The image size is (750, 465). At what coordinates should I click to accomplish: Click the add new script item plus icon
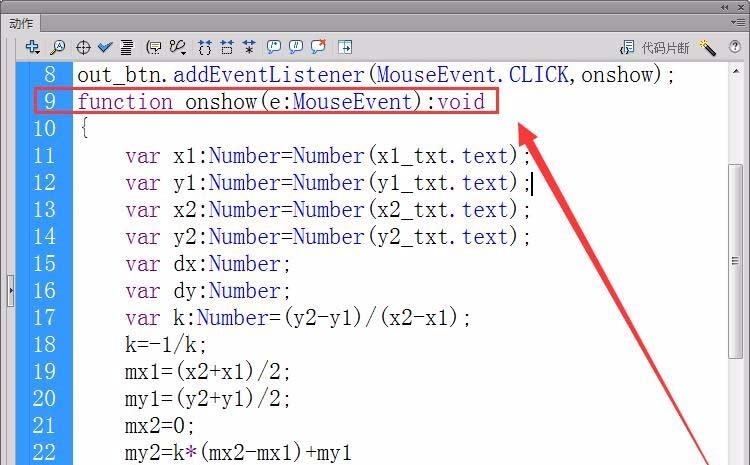33,47
